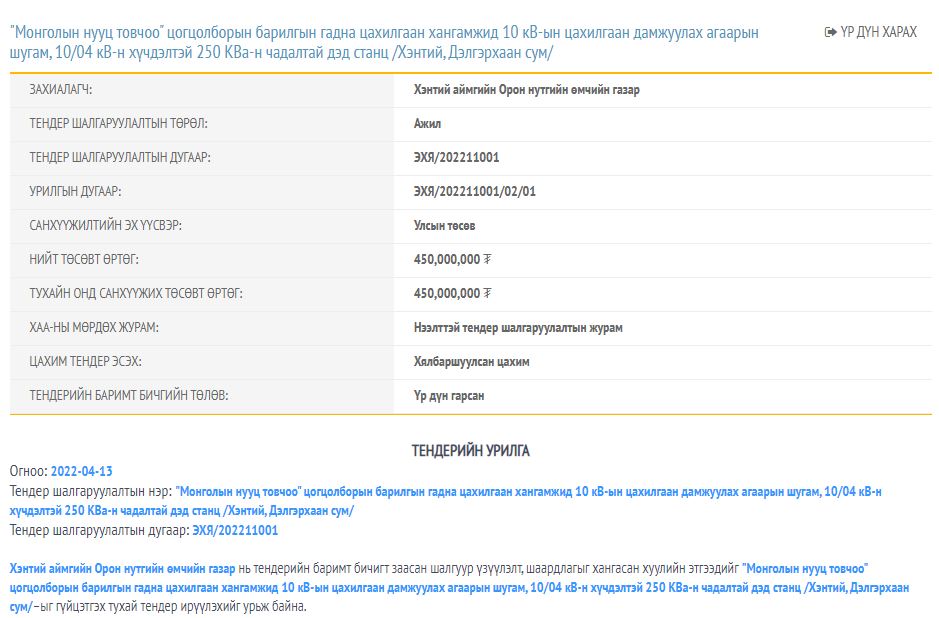The height and width of the screenshot is (618, 939).
Task: Click УРИЛГЫН ДУГААР label
Action: [75, 192]
